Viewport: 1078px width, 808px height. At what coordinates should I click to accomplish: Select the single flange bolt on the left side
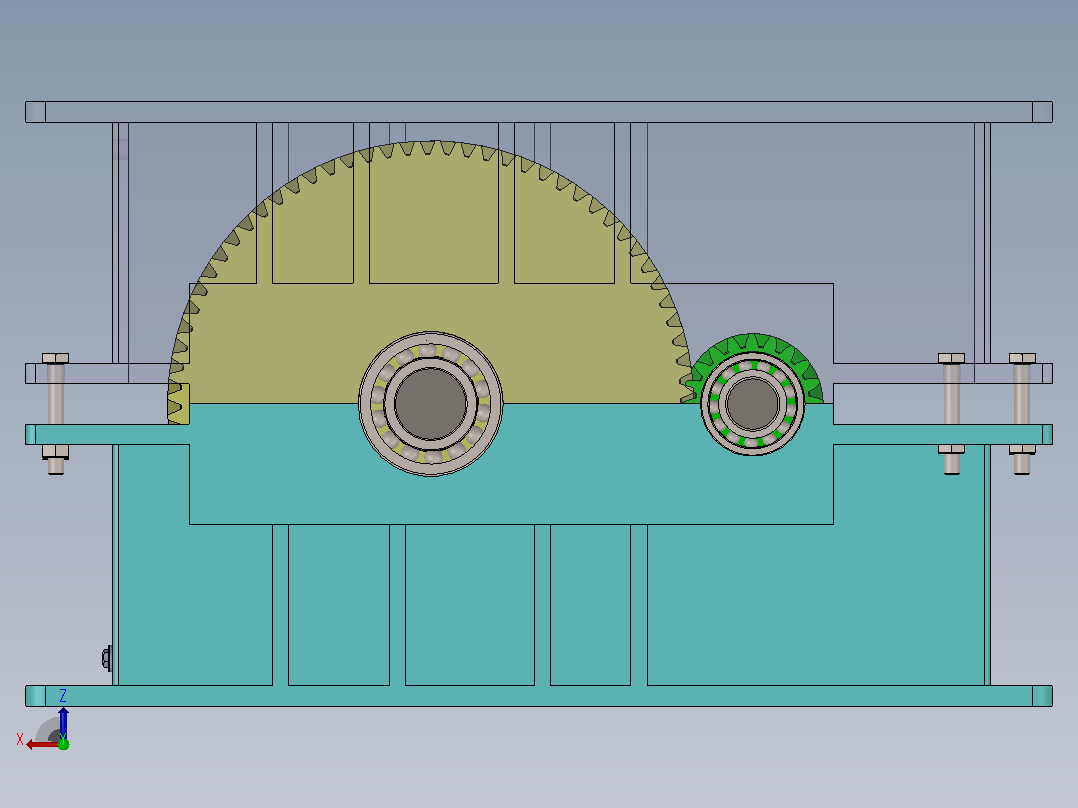tap(56, 414)
